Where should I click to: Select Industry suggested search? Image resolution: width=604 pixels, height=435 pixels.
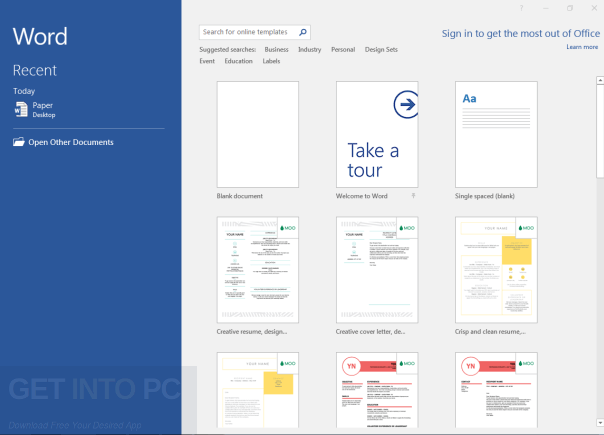(x=309, y=49)
